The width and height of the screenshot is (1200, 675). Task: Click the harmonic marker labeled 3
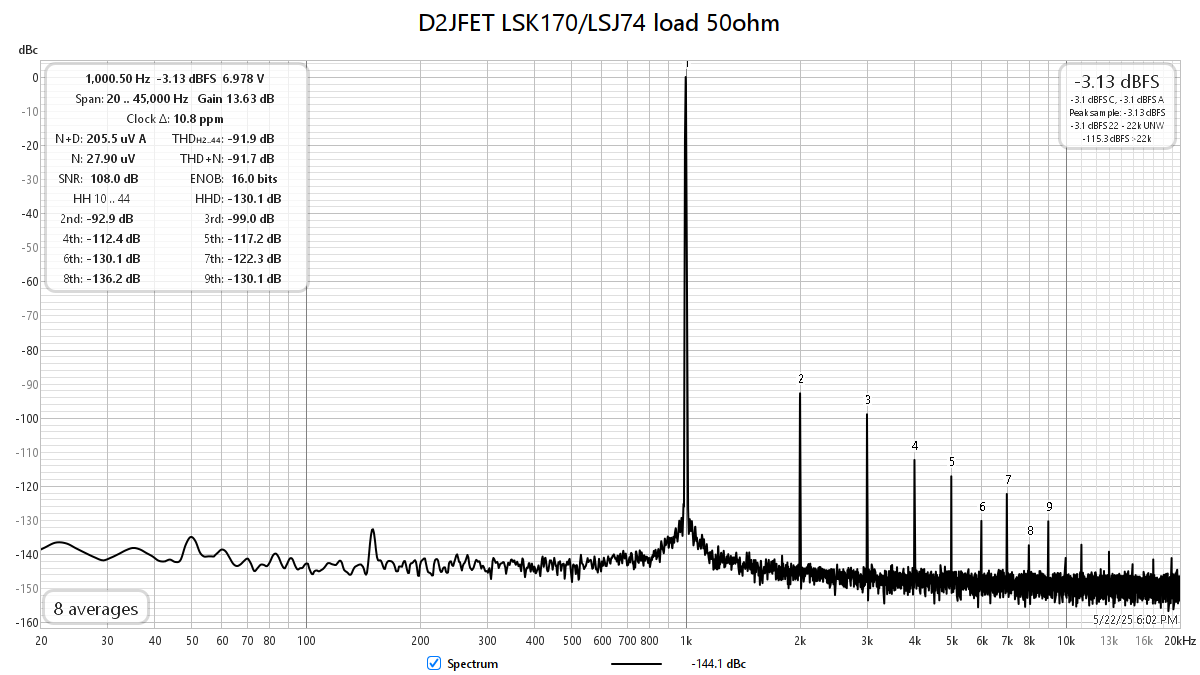point(868,400)
